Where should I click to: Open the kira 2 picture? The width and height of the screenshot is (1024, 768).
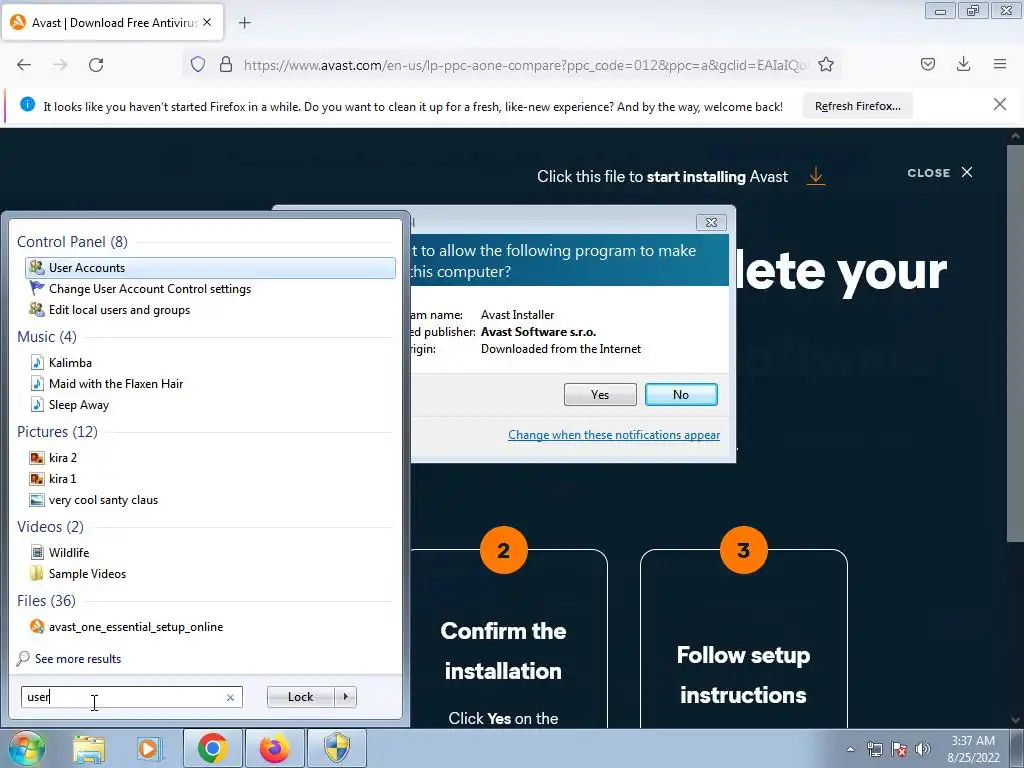[x=63, y=457]
